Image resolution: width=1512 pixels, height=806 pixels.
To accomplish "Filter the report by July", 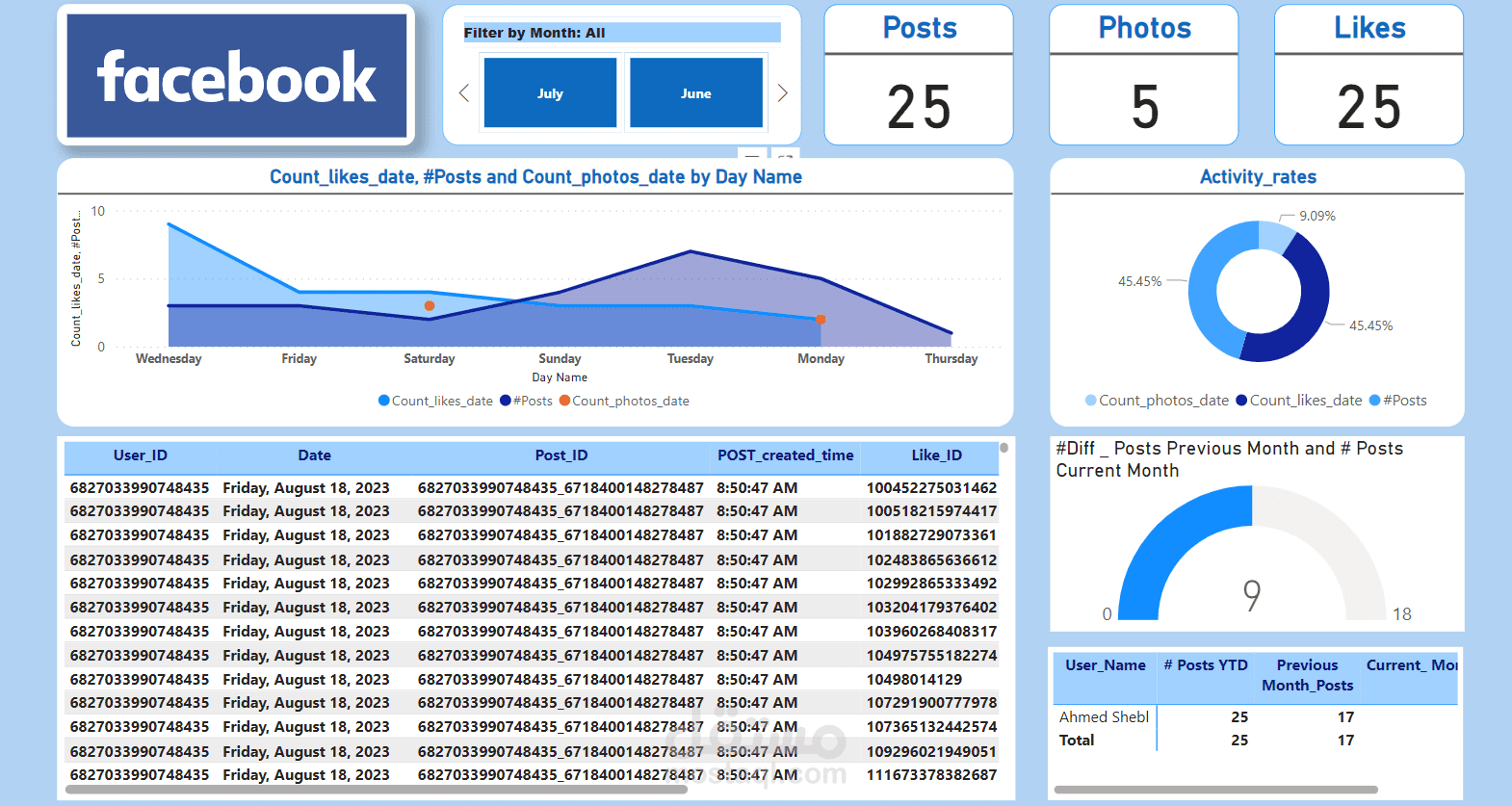I will coord(550,92).
